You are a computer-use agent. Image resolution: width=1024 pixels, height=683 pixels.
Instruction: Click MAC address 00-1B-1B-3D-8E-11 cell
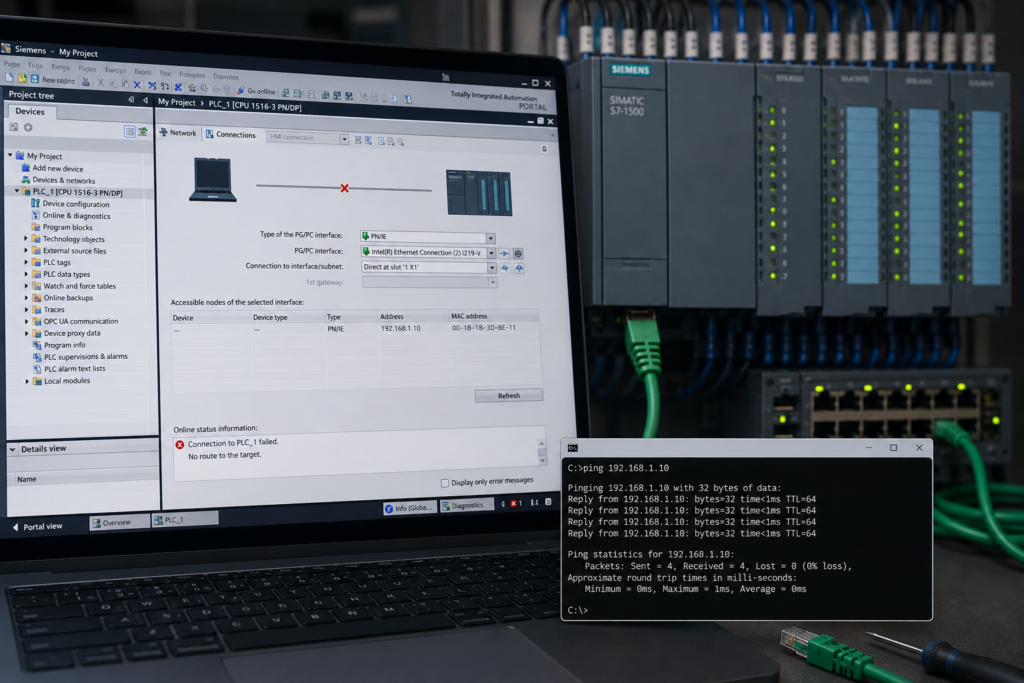[484, 328]
